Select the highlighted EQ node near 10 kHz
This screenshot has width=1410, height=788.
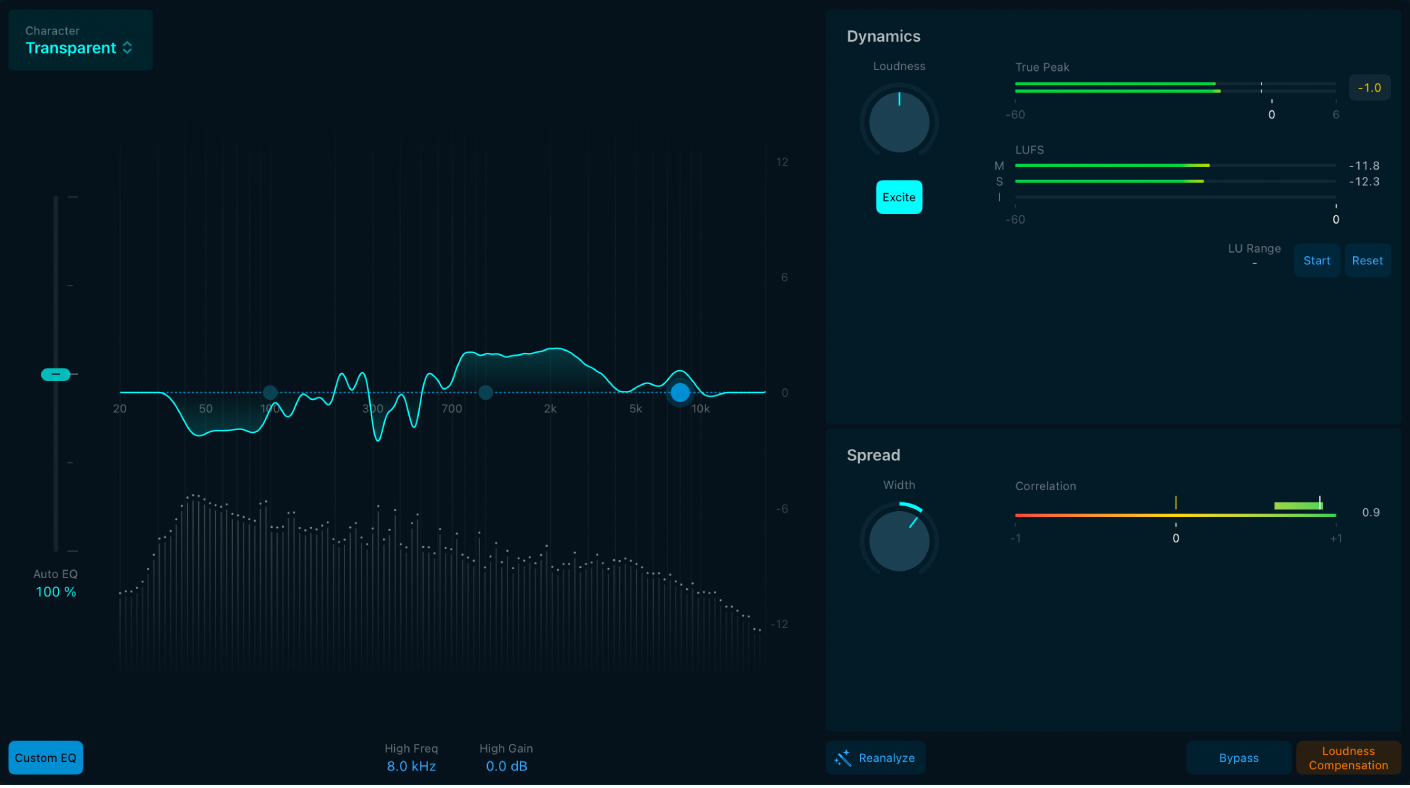tap(680, 392)
